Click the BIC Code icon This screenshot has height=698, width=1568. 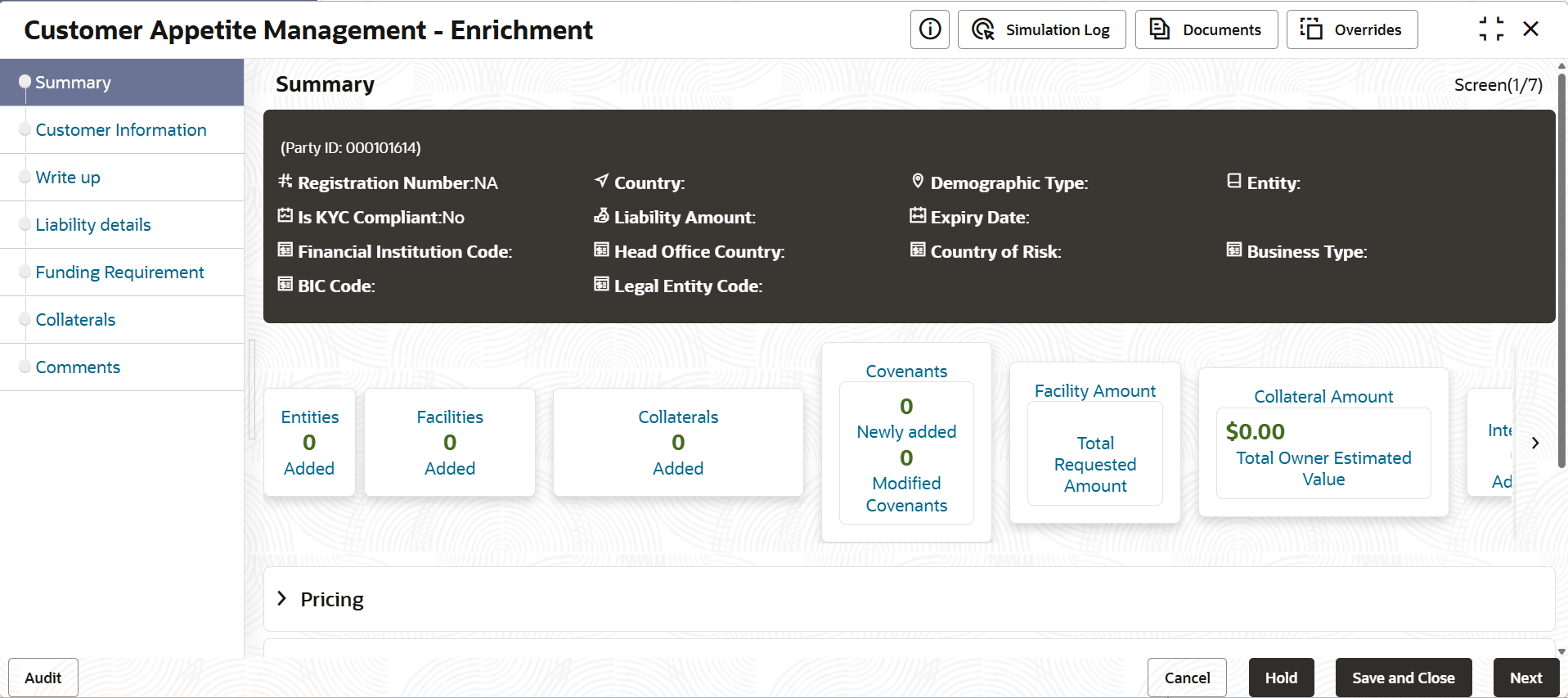285,284
